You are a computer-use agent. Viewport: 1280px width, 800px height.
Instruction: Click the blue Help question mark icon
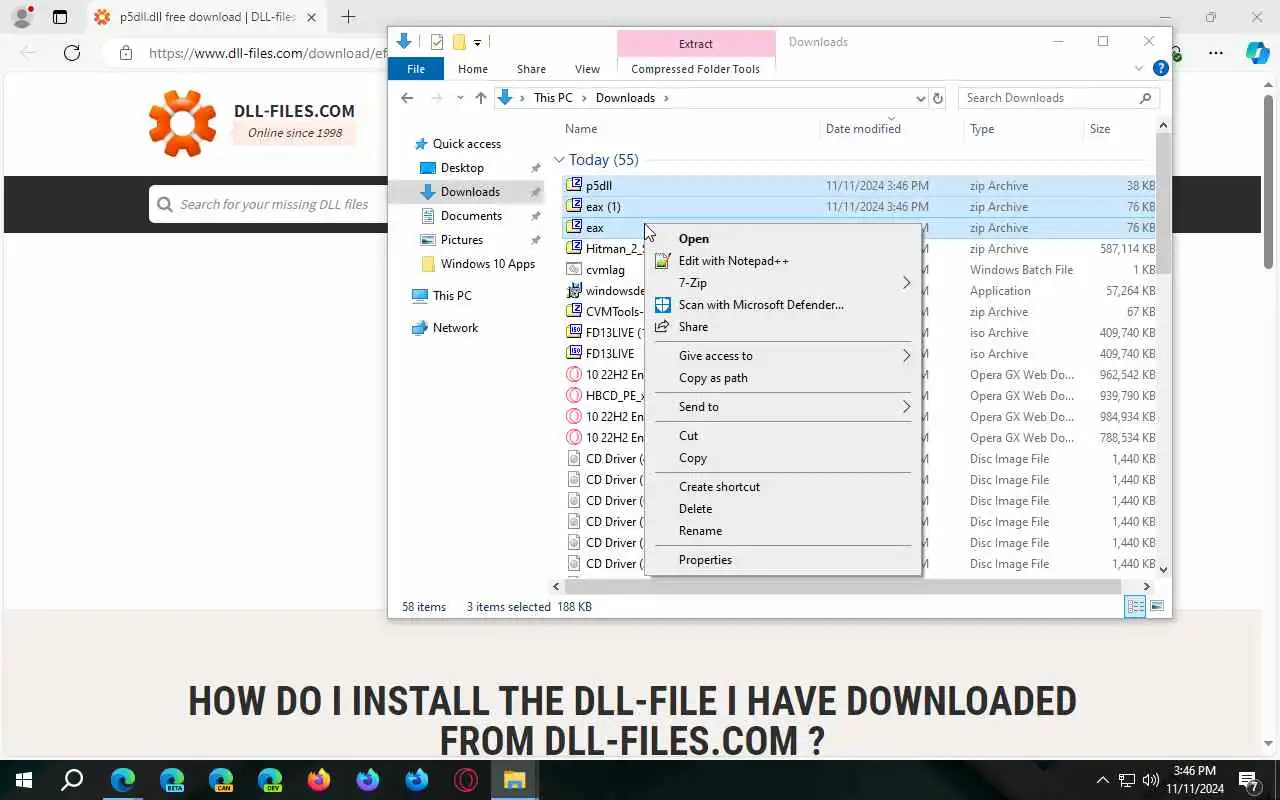click(1160, 68)
